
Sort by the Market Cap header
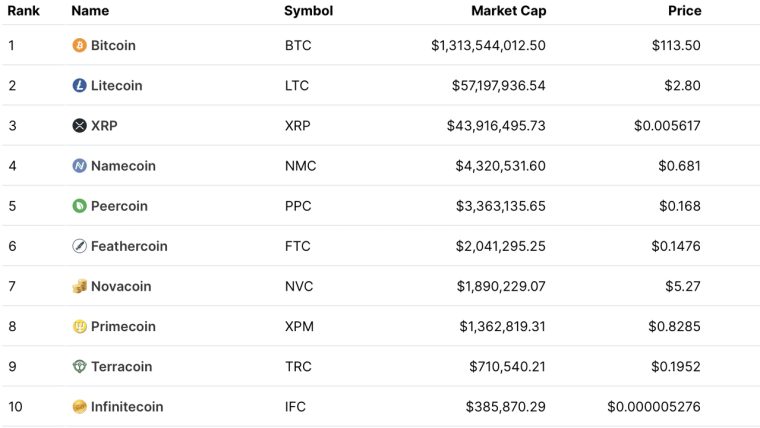coord(508,11)
